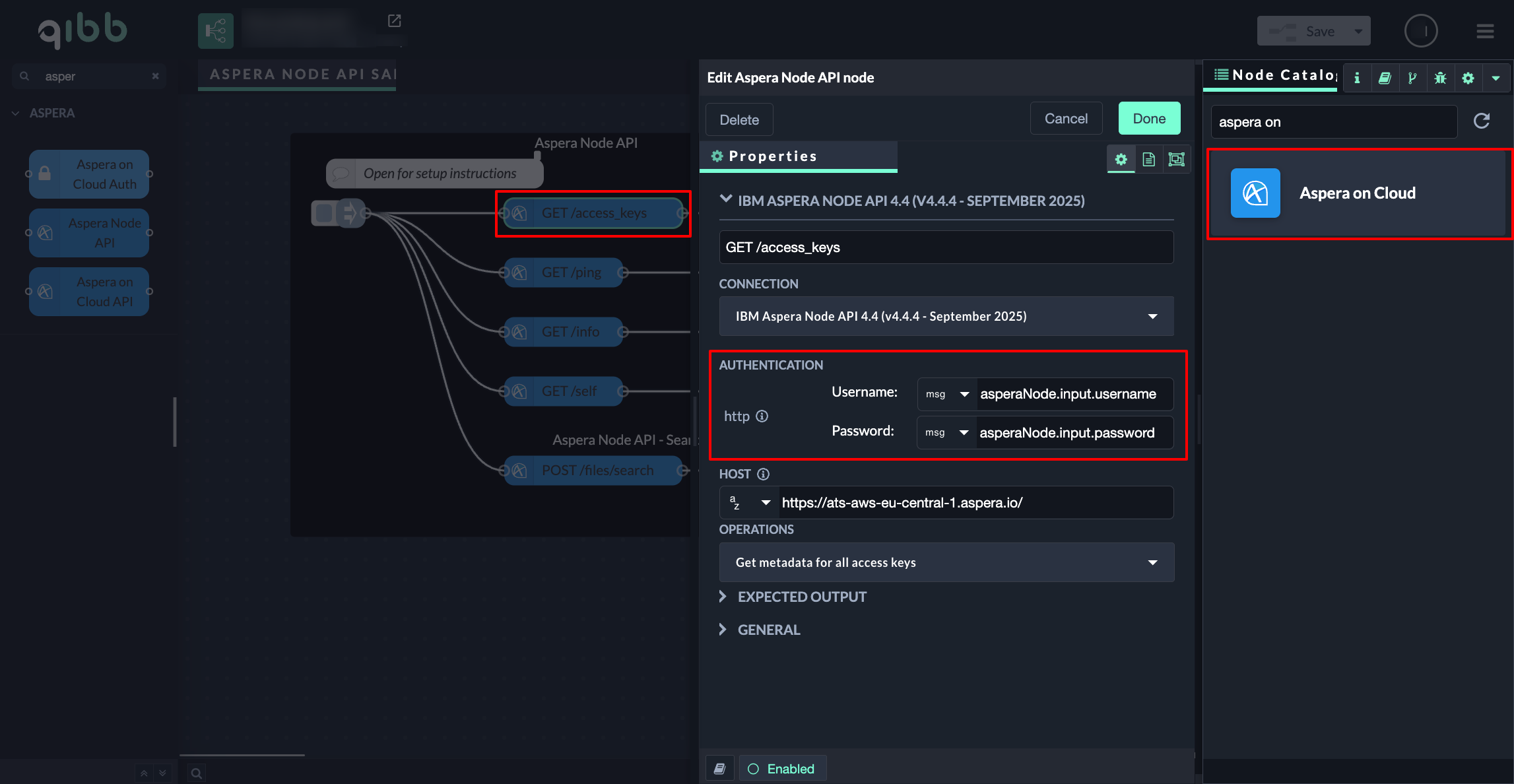Toggle the Enabled node state button
Image resolution: width=1514 pixels, height=784 pixels.
point(782,769)
